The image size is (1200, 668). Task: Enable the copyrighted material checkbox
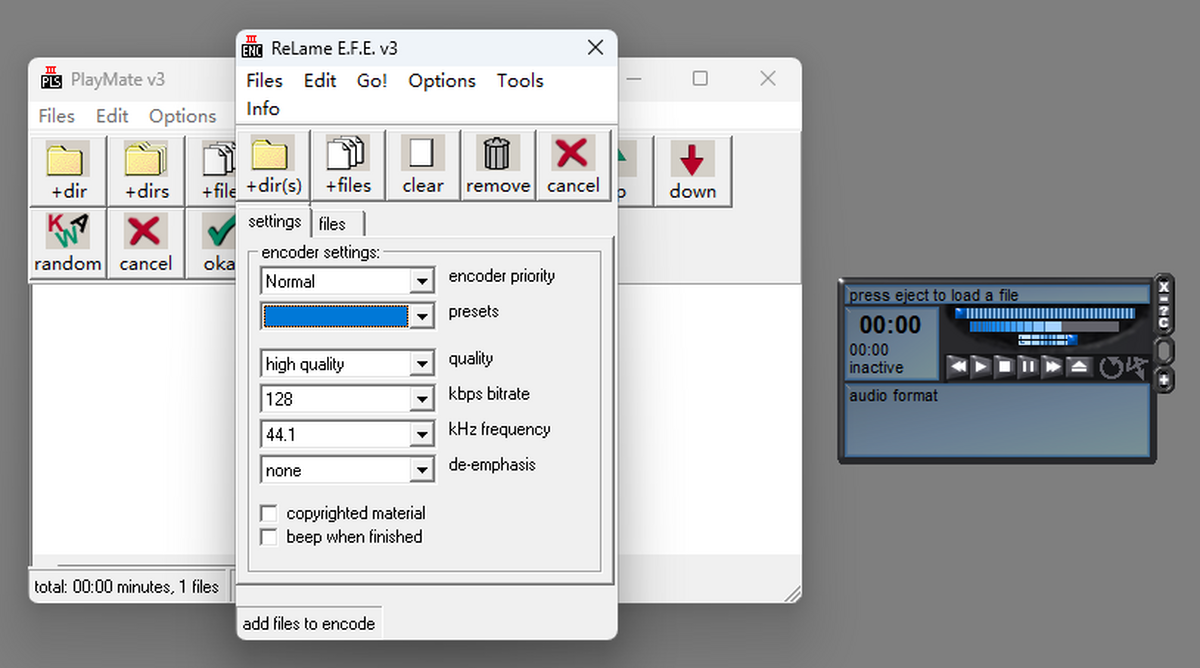point(269,514)
